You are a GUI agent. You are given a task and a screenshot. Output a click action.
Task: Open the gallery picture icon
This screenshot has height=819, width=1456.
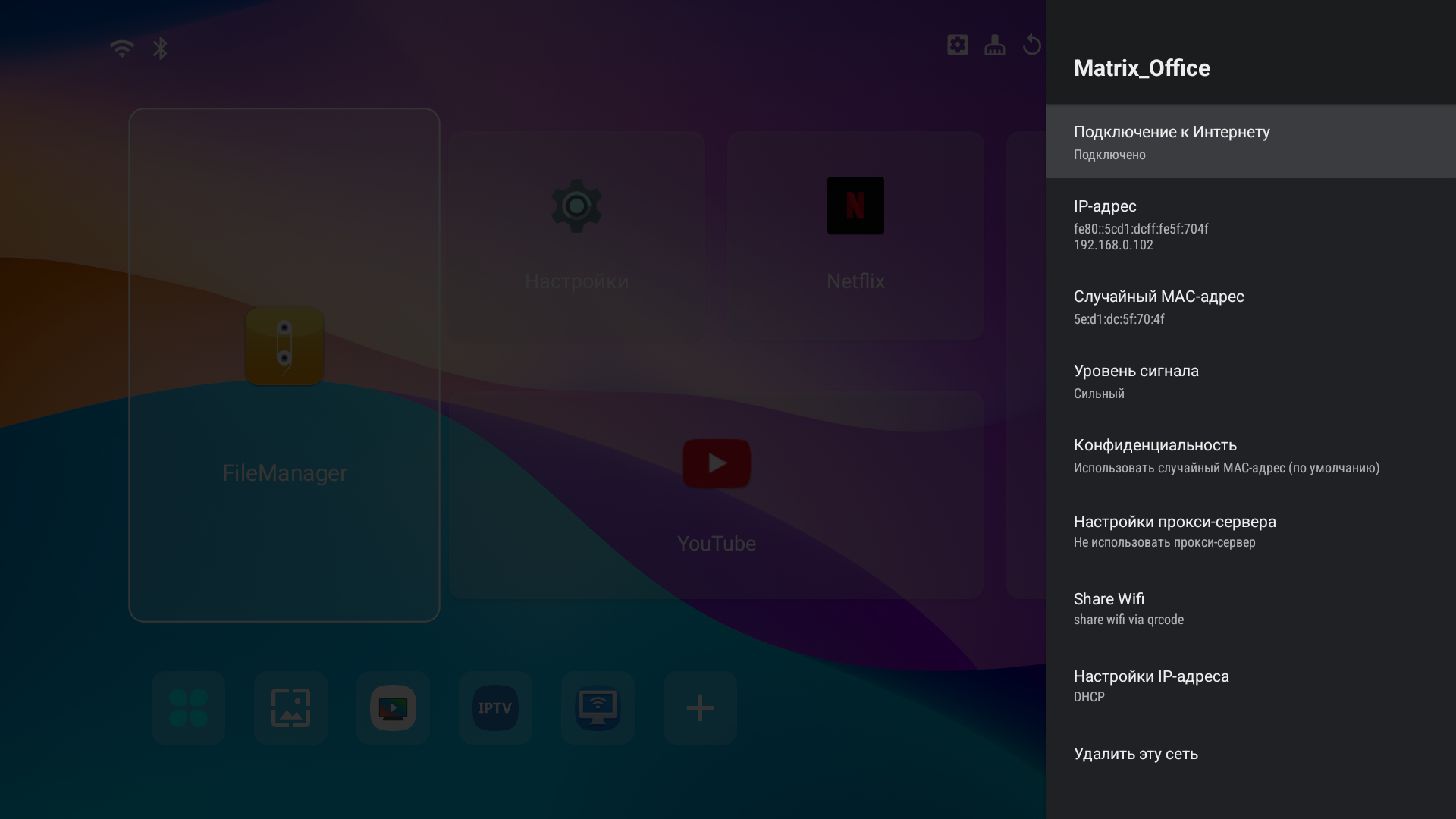(x=290, y=708)
